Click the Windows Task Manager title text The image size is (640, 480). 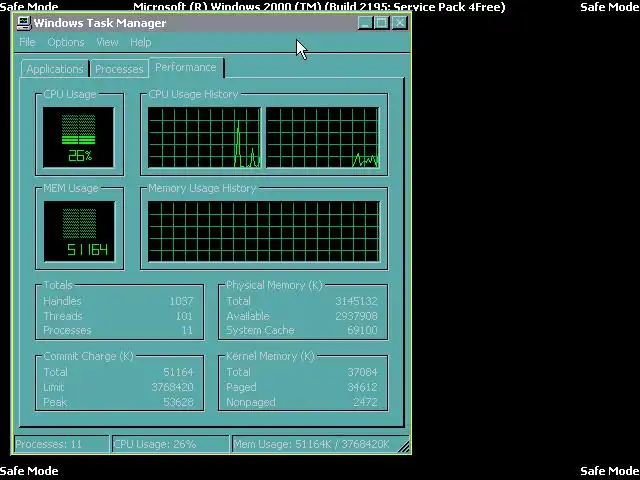click(x=100, y=23)
